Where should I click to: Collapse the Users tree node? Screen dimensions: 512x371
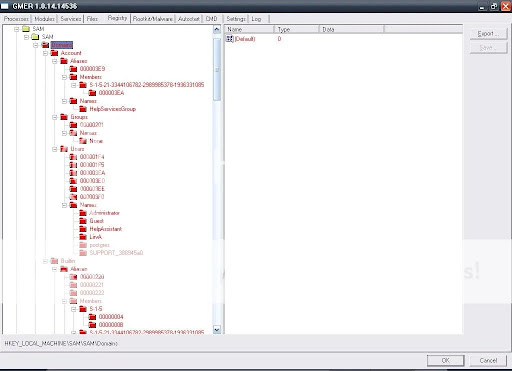[55, 149]
